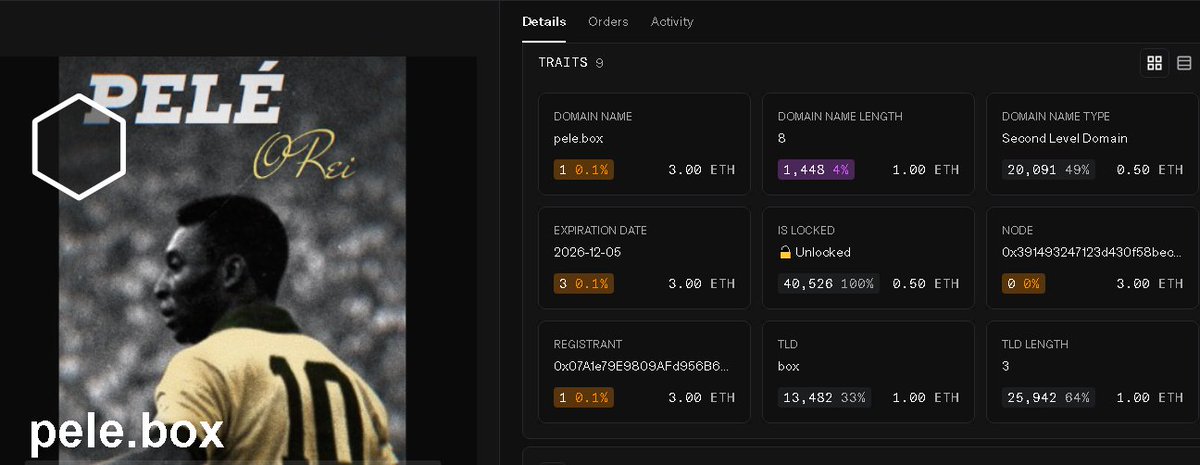Click the scrollbar below the NFT image
This screenshot has width=1200, height=465.
pos(232,462)
